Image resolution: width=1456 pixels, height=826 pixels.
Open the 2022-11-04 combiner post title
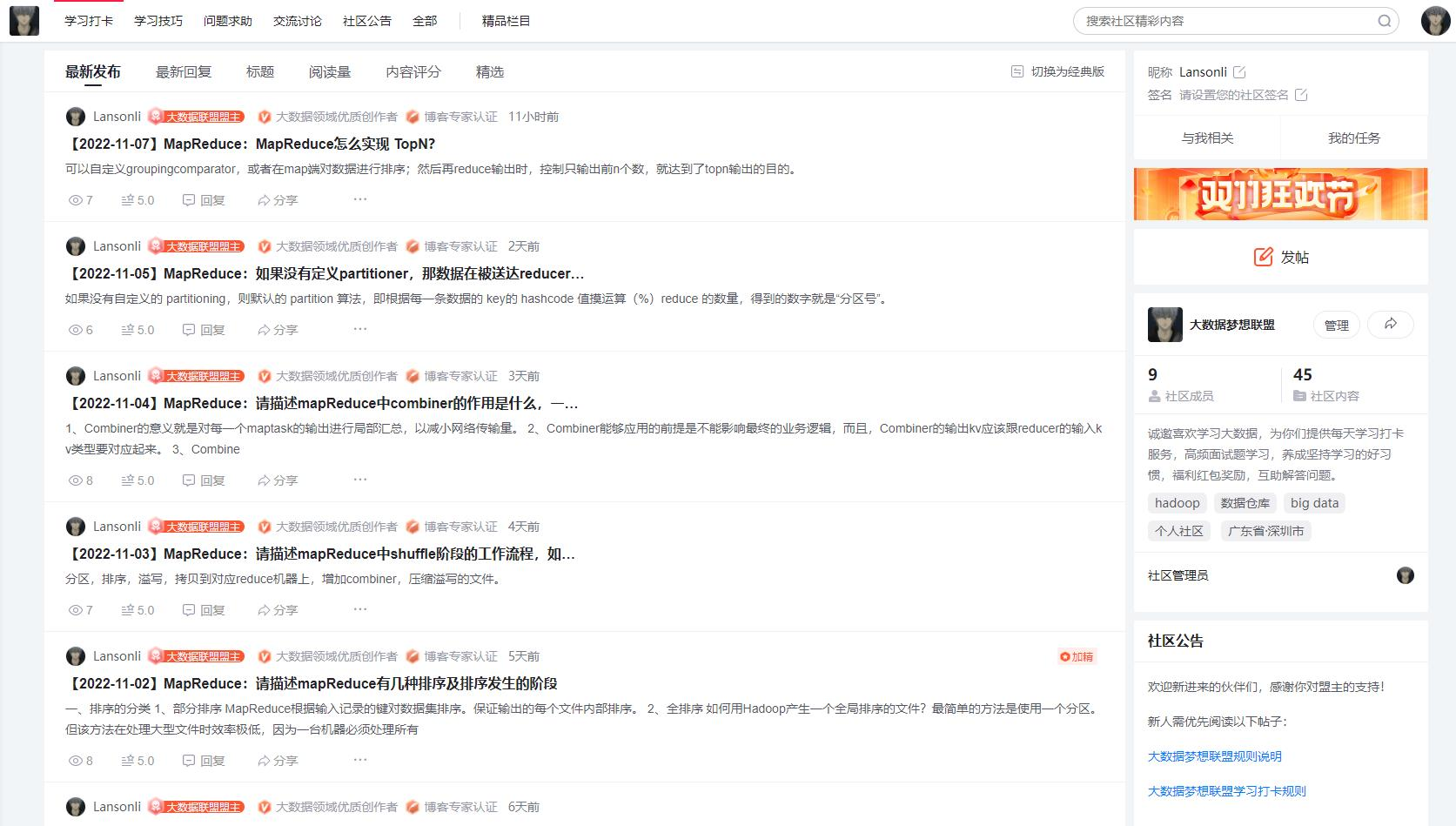[322, 403]
